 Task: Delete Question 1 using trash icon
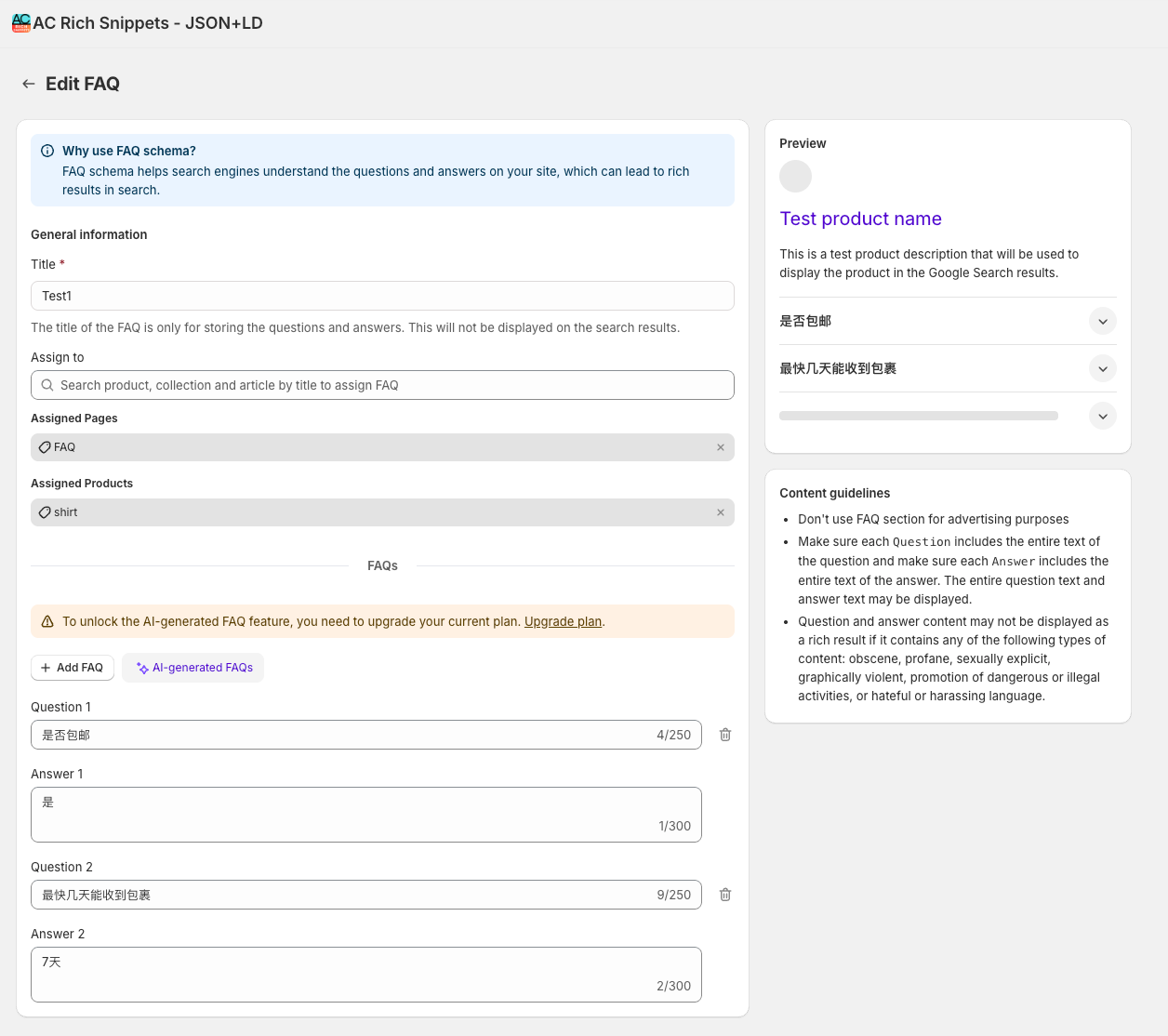coord(725,735)
